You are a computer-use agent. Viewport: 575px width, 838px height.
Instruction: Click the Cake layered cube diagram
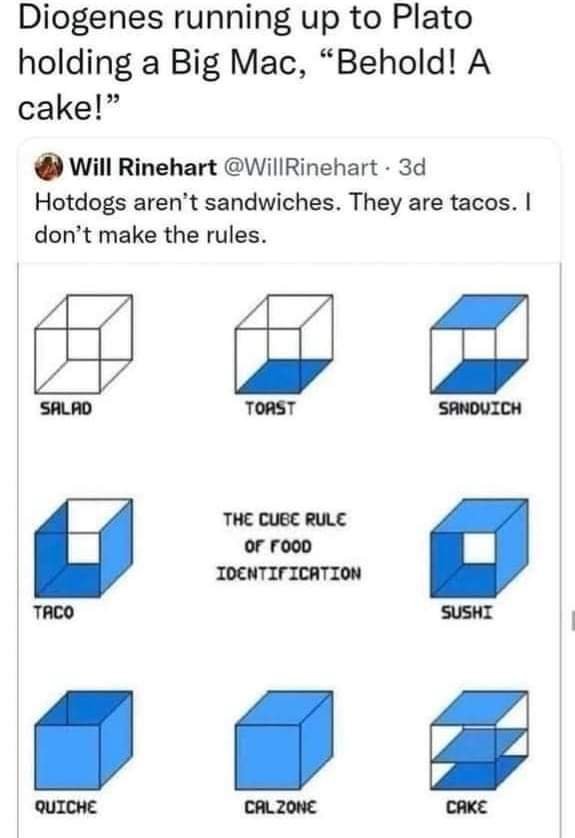click(479, 740)
